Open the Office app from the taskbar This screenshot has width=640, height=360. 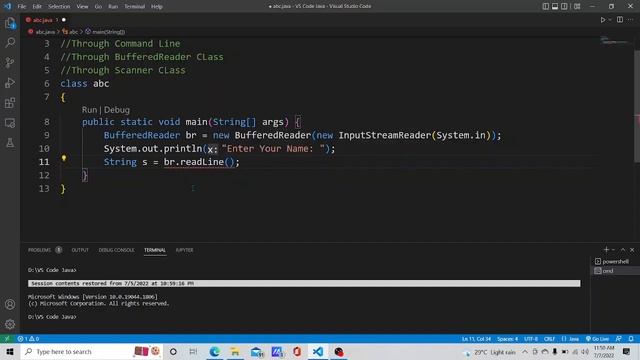[297, 351]
